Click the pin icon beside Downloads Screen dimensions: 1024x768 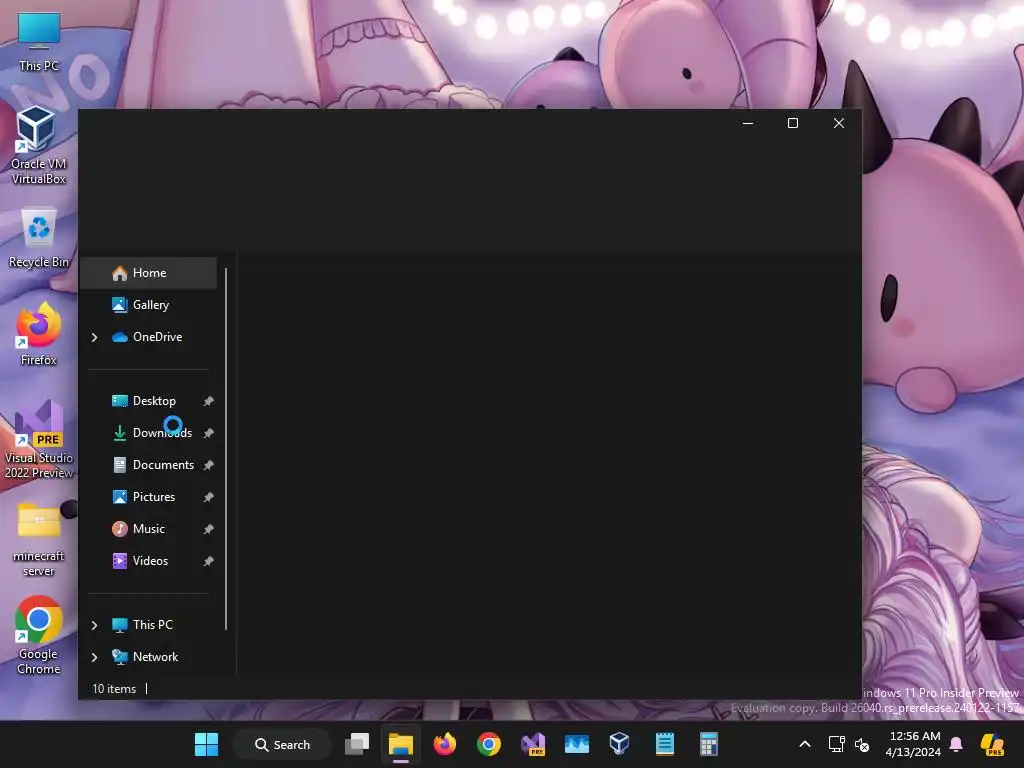[x=208, y=433]
